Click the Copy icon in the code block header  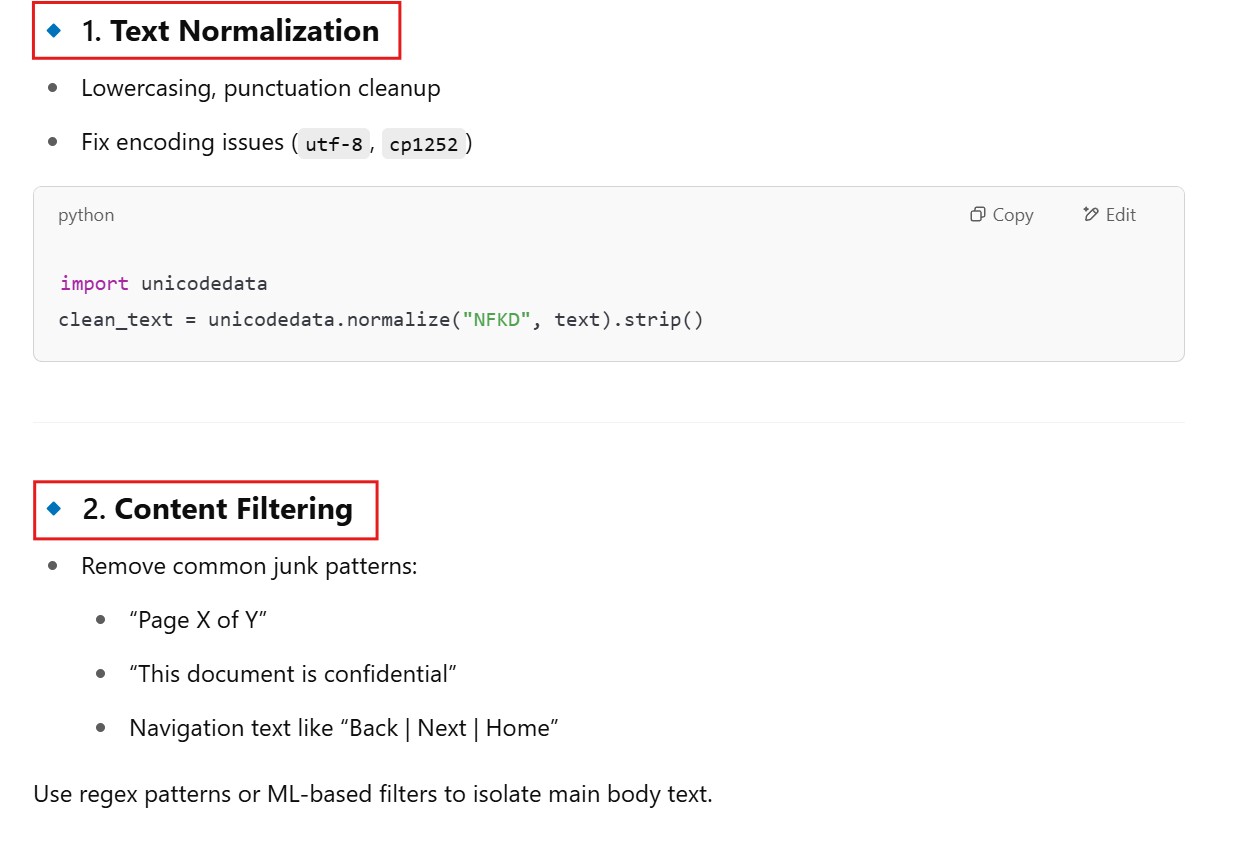(978, 215)
